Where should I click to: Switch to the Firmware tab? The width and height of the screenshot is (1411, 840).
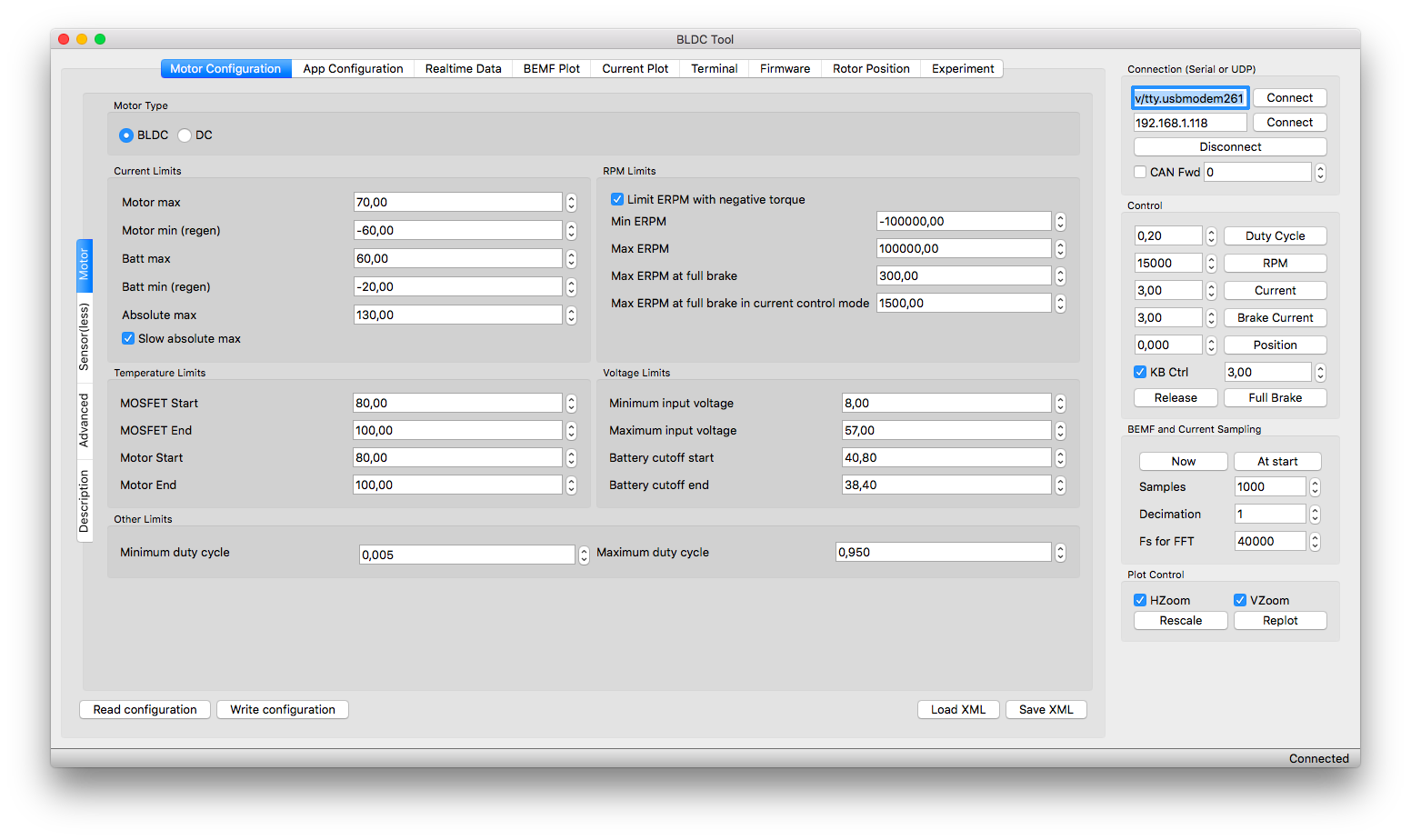[x=785, y=69]
